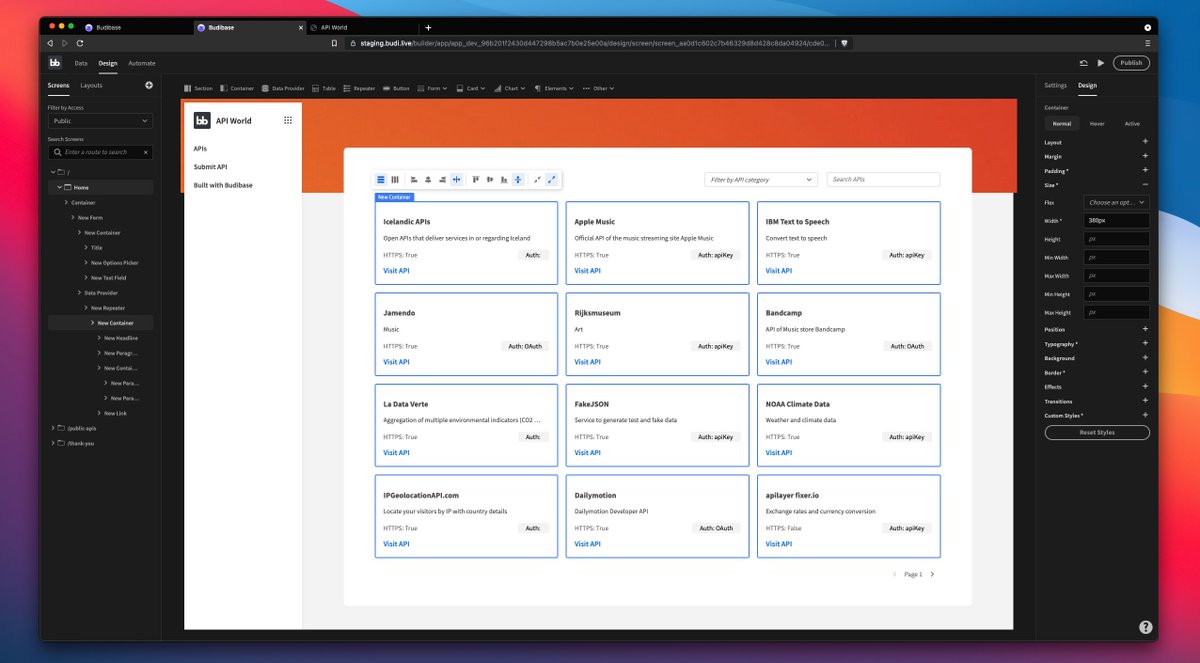
Task: Click the Search APIs input field
Action: tap(883, 180)
